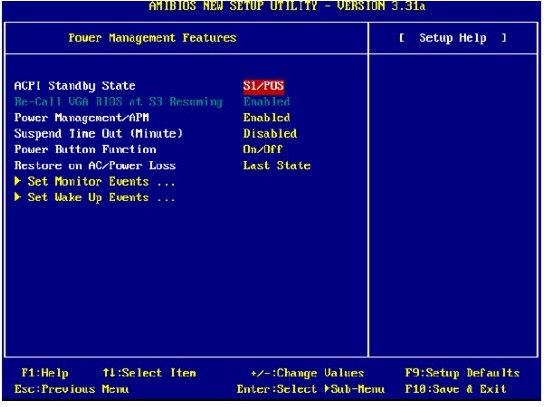Click the arrow beside Set Wake Up Events
The height and width of the screenshot is (407, 551).
pos(18,197)
